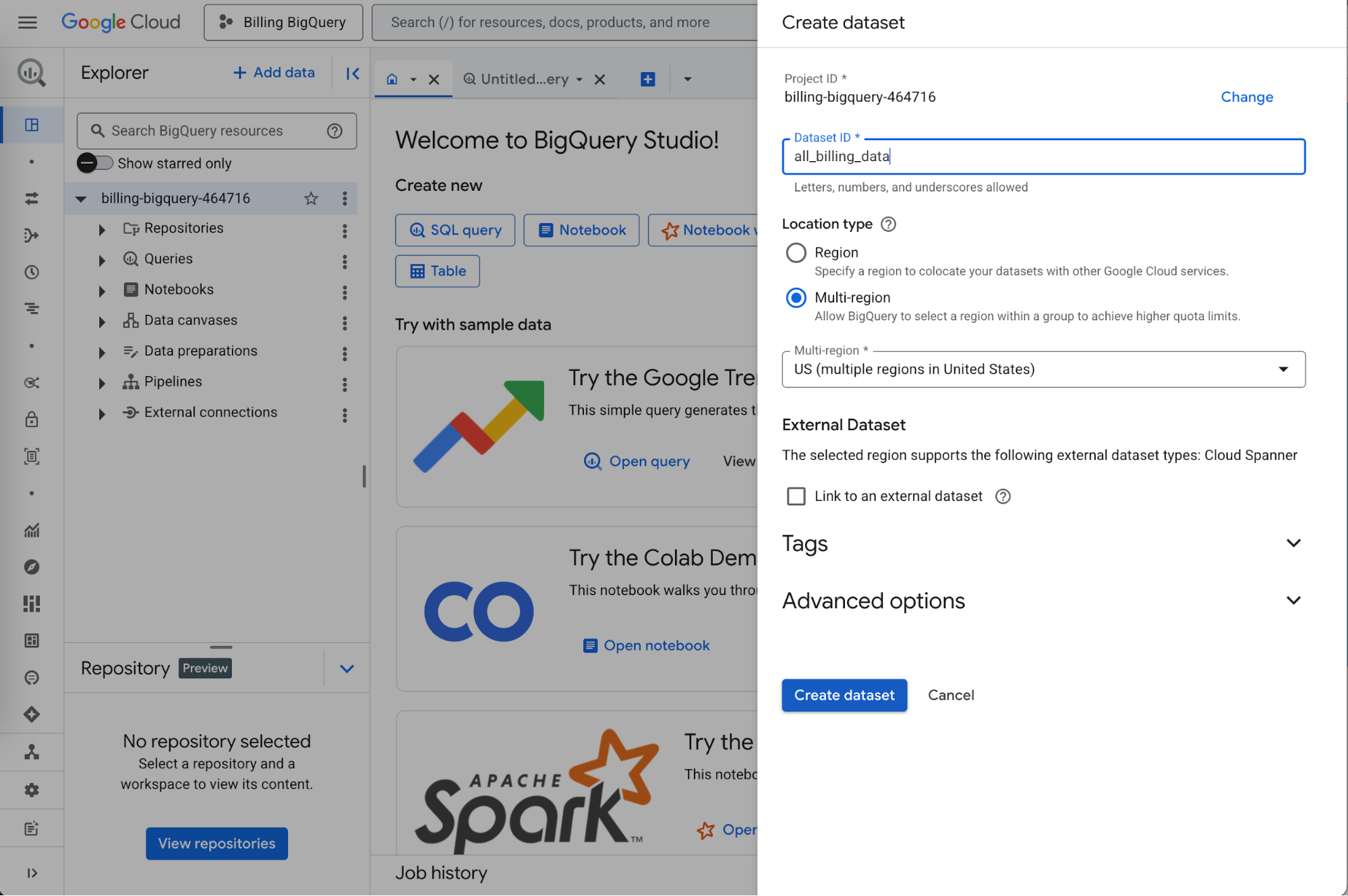Close the Untitled query tab

pyautogui.click(x=599, y=80)
